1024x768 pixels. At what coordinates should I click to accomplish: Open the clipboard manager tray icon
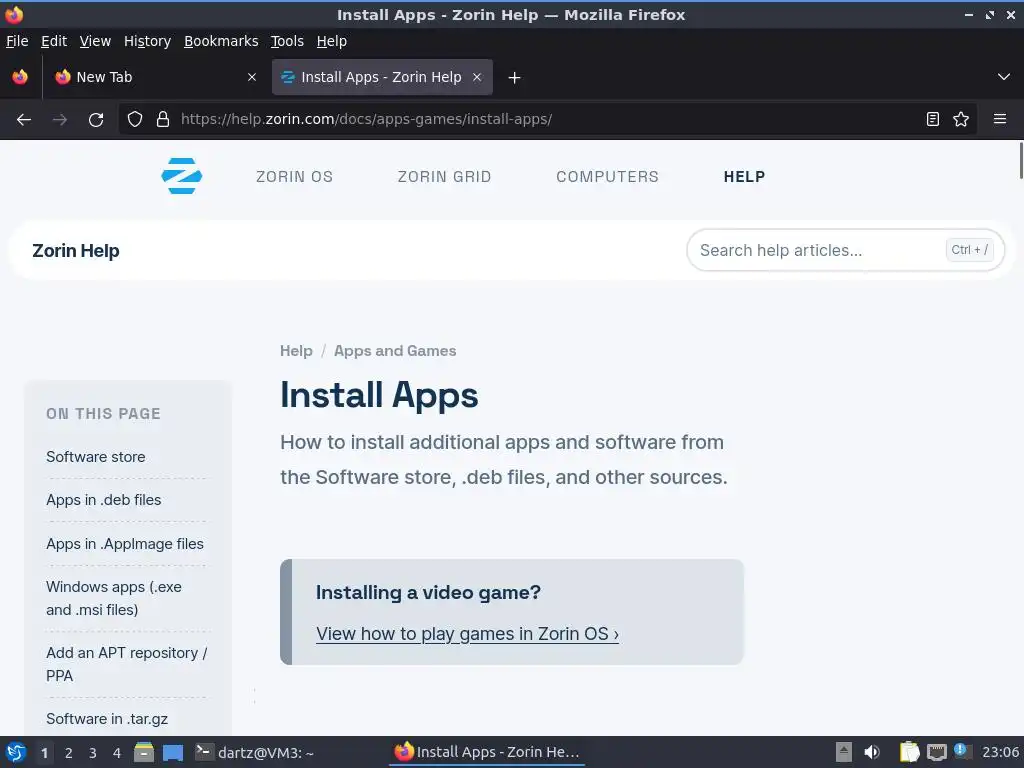point(909,752)
